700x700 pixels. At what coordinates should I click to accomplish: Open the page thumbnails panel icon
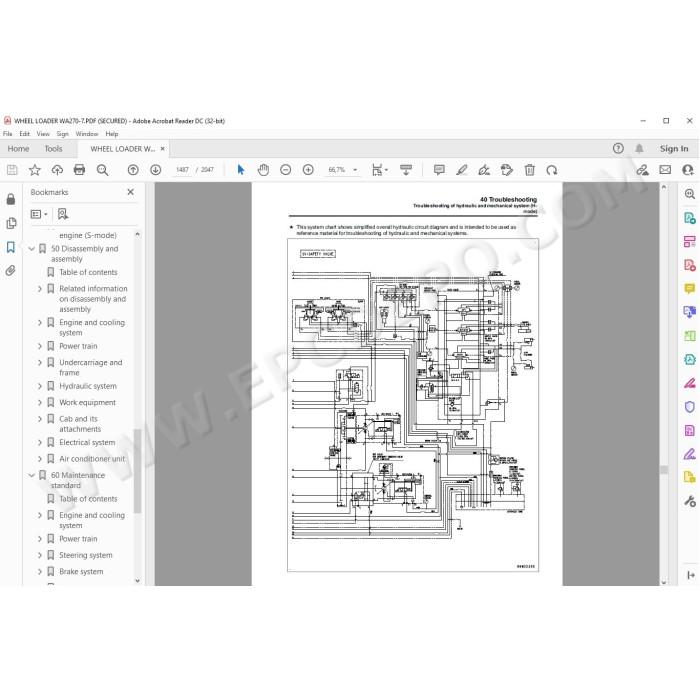coord(11,223)
